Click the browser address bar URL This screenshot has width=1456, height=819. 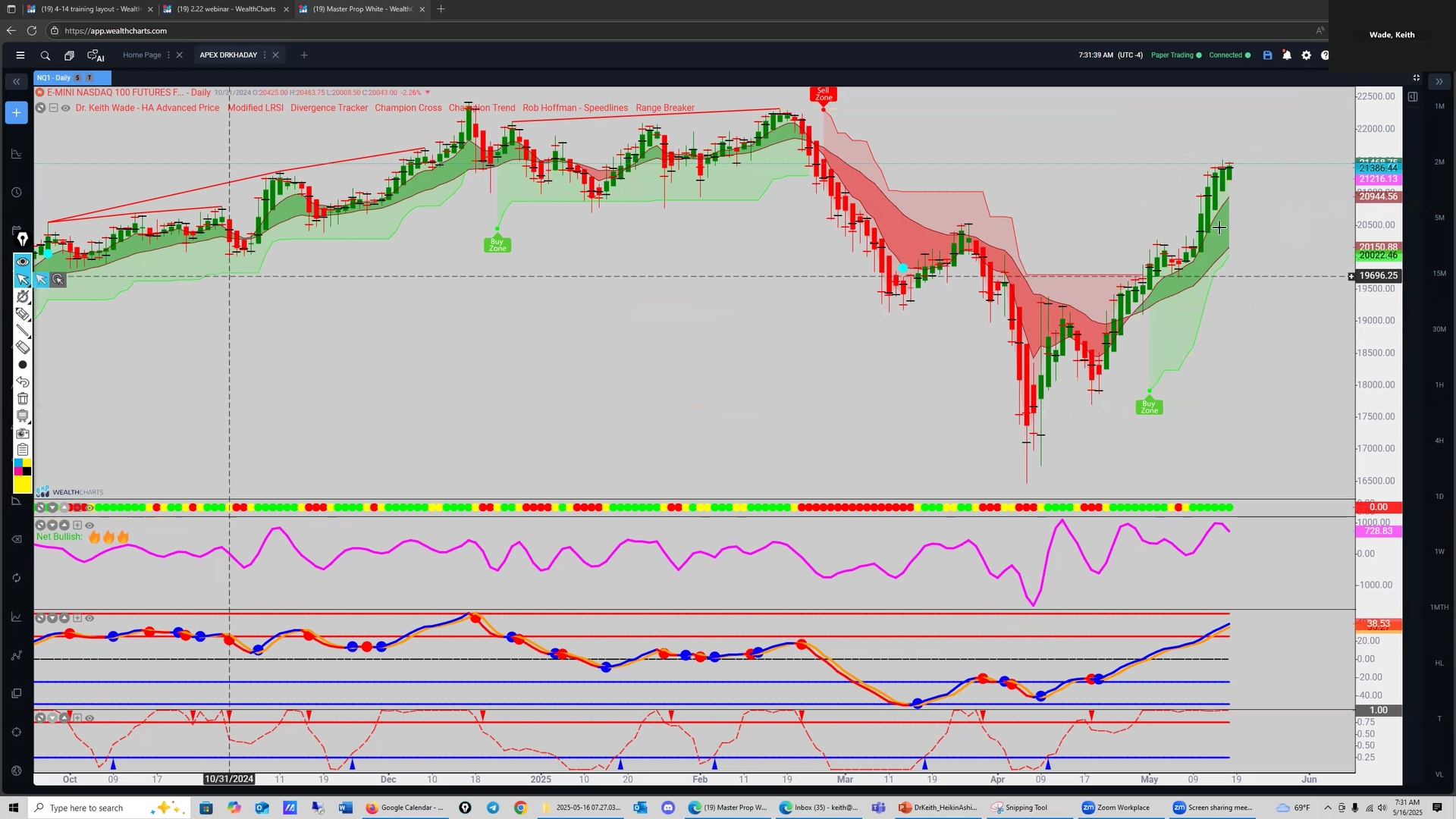(116, 31)
